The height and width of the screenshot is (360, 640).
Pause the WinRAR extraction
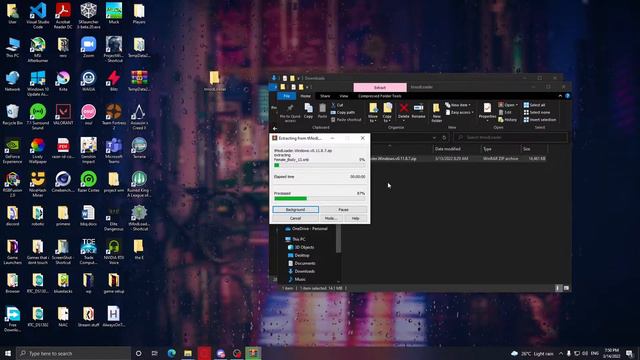(x=343, y=209)
